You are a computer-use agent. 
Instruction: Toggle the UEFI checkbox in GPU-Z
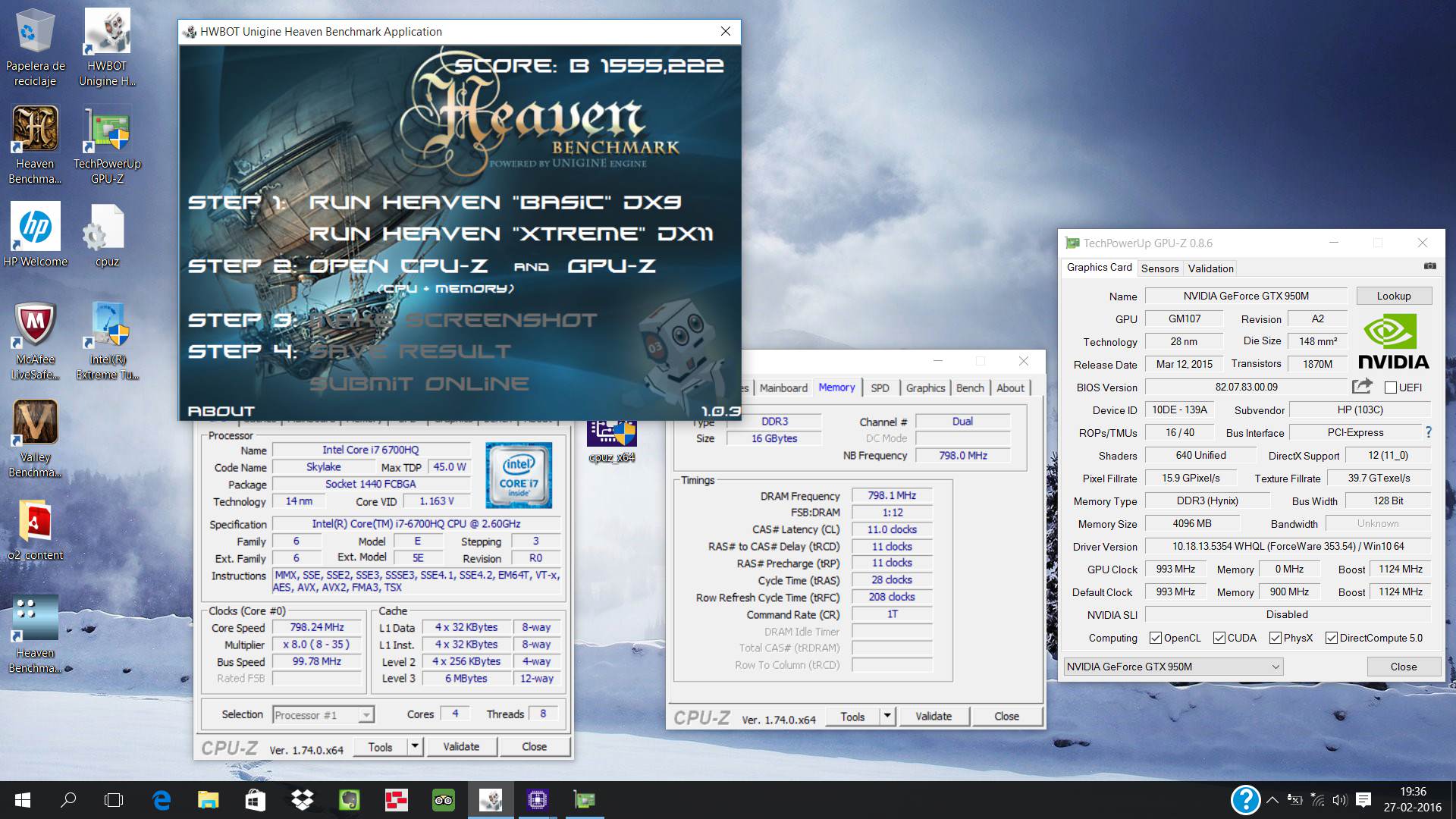coord(1390,388)
